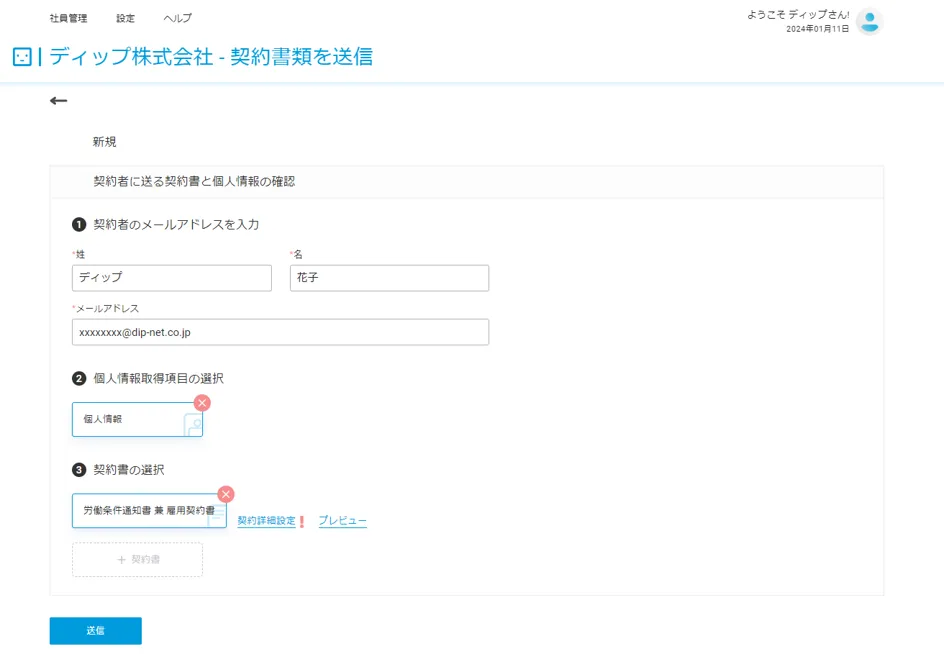Open the プレビュー link
Screen dimensions: 944x654
[343, 521]
